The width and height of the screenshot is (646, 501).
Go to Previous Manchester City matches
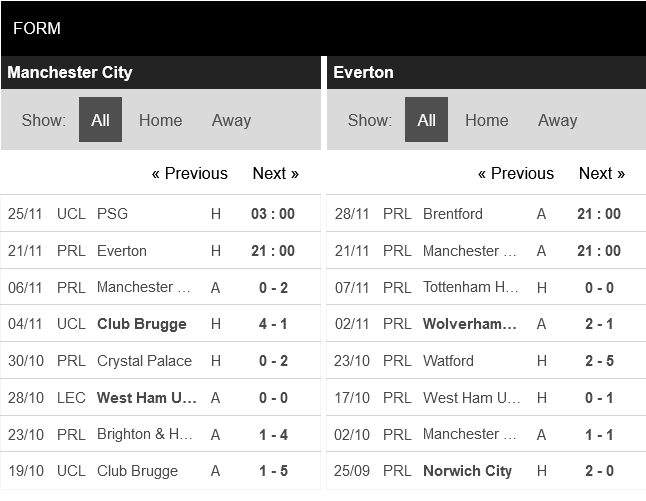click(x=189, y=173)
